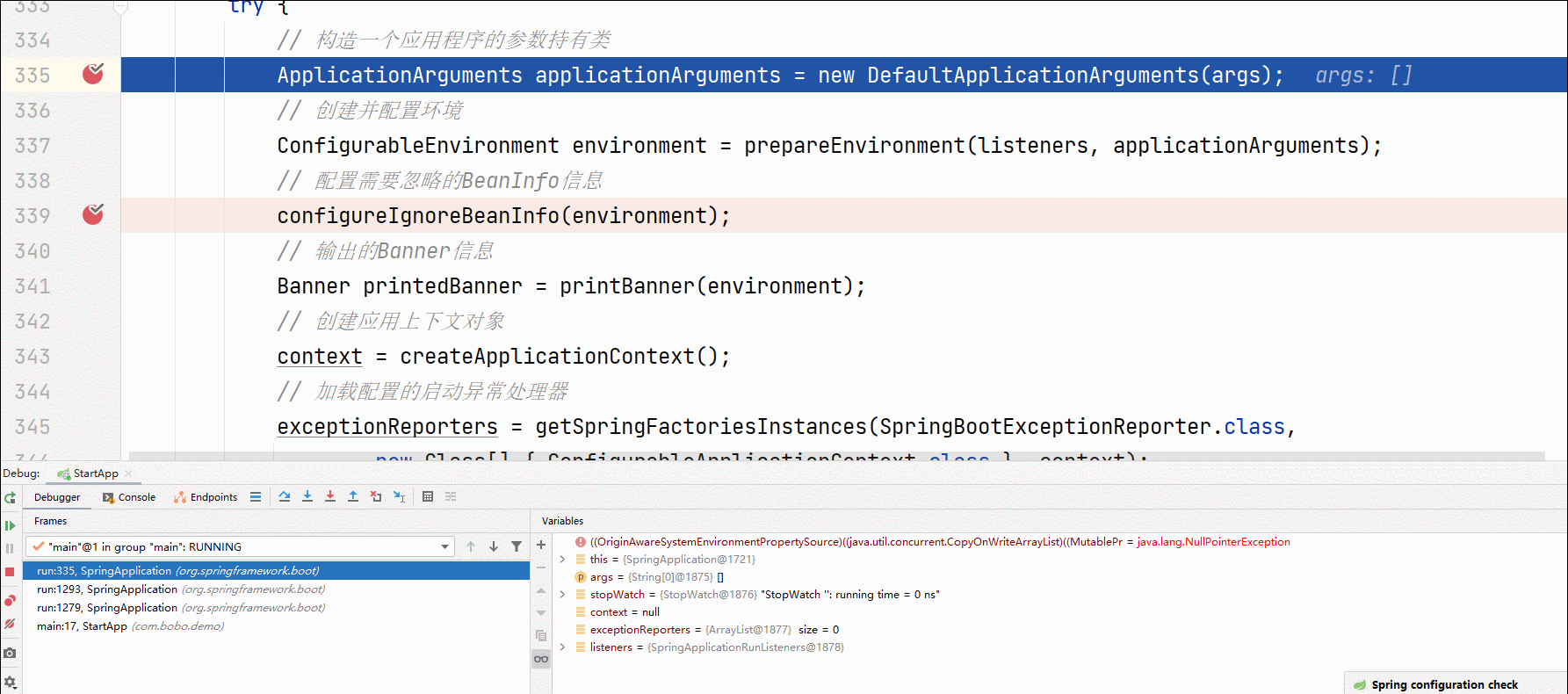Stop the debug session with red square

point(10,572)
